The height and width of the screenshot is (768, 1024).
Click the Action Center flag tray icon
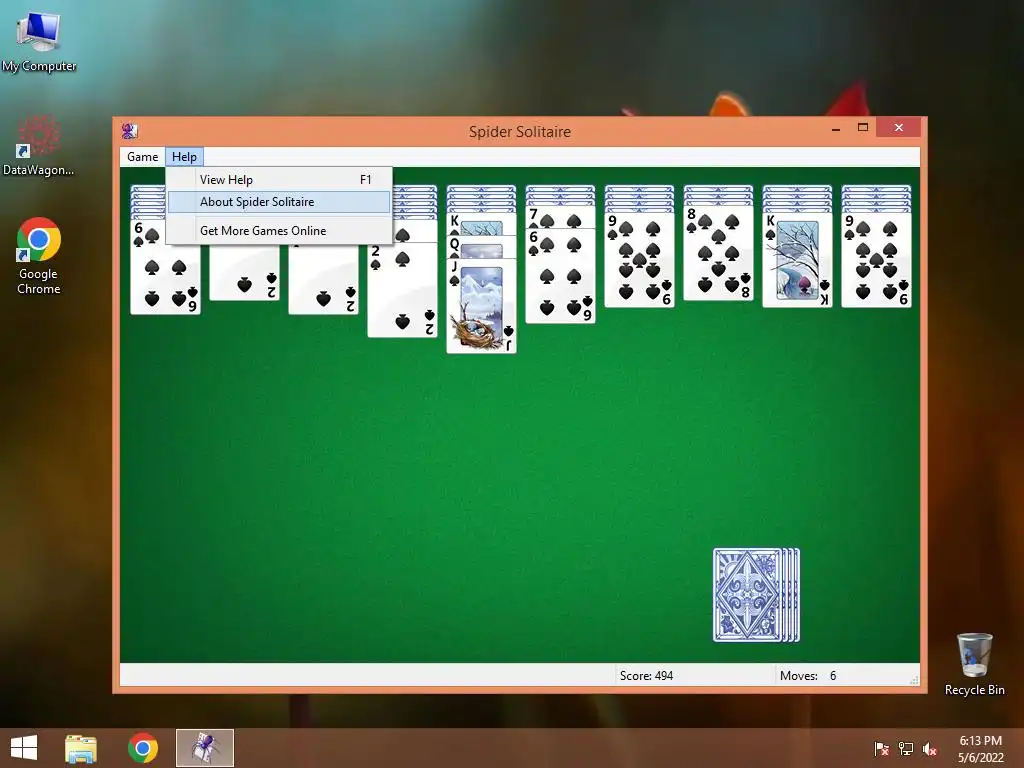click(881, 749)
